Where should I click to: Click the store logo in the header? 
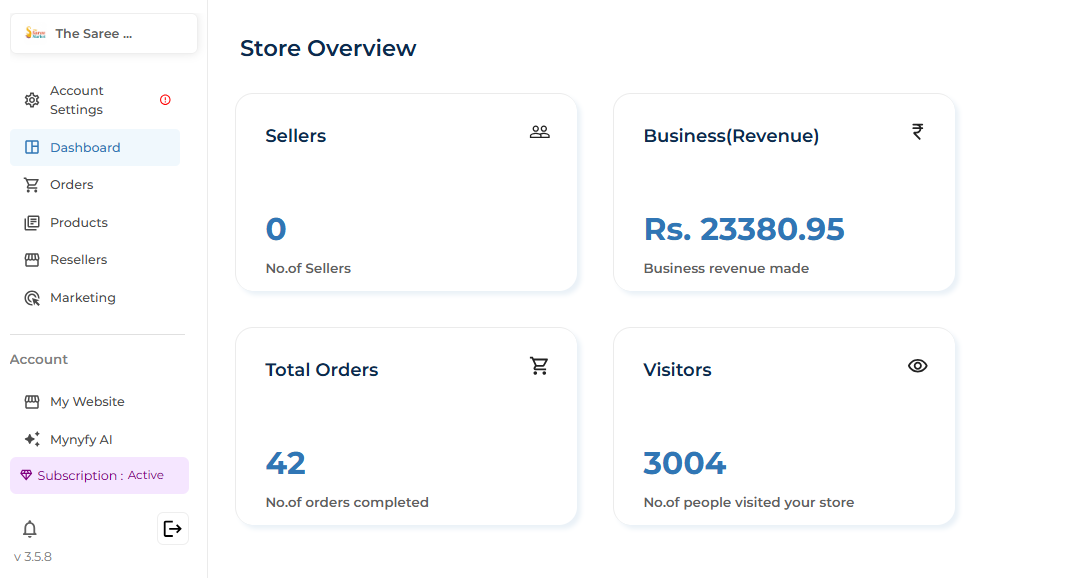(x=35, y=33)
